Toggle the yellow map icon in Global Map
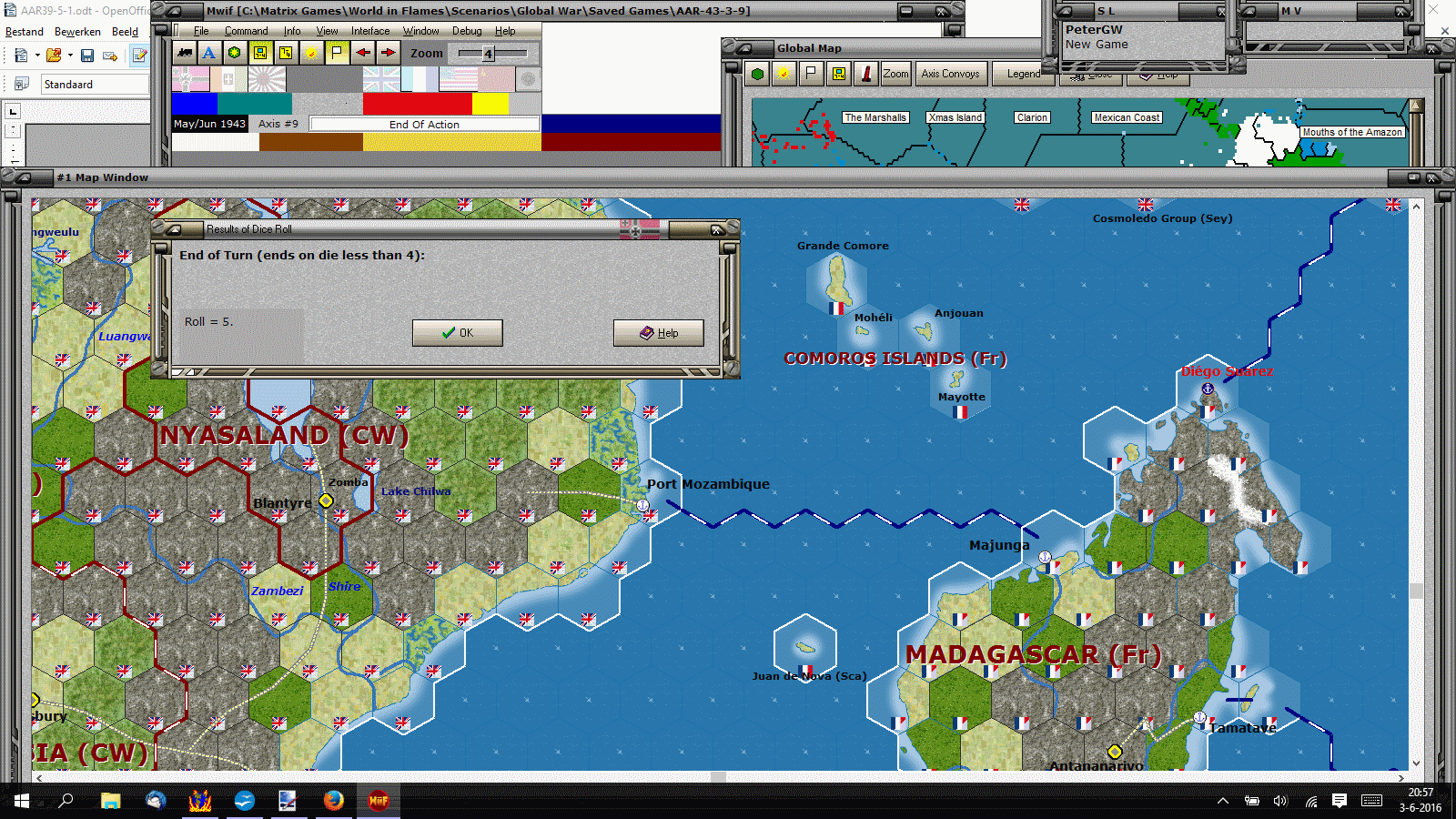The height and width of the screenshot is (819, 1456). pyautogui.click(x=838, y=74)
